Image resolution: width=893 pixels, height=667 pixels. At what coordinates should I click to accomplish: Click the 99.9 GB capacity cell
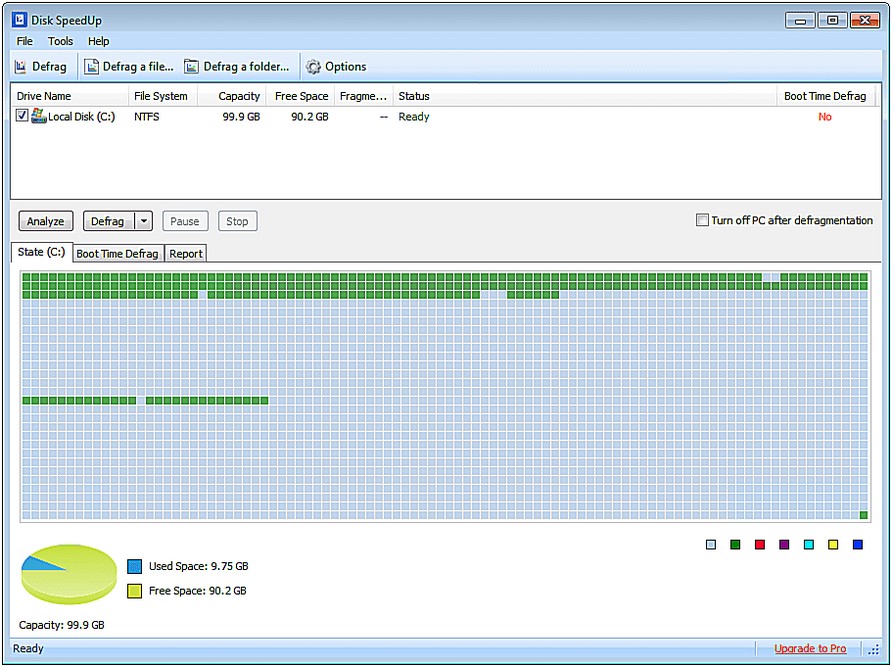(241, 117)
